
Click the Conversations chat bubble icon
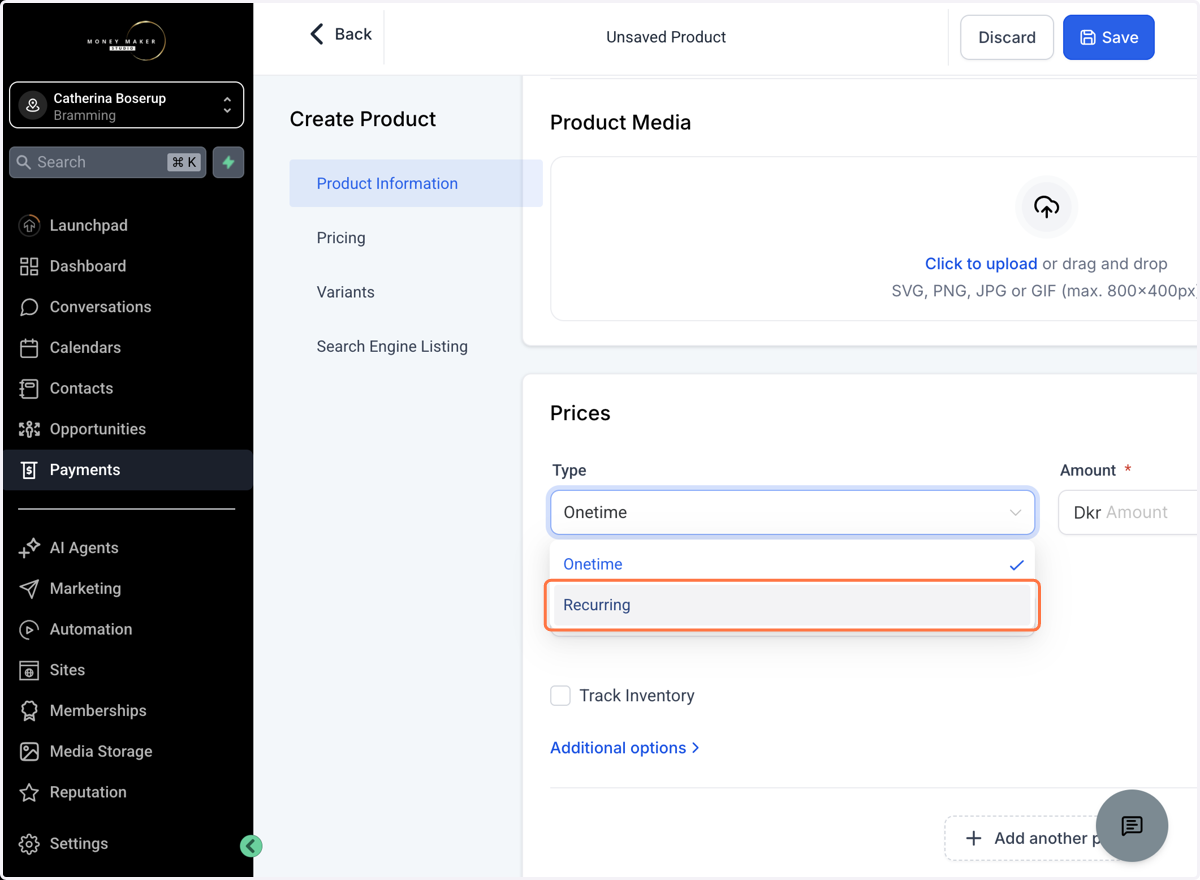[x=29, y=307]
